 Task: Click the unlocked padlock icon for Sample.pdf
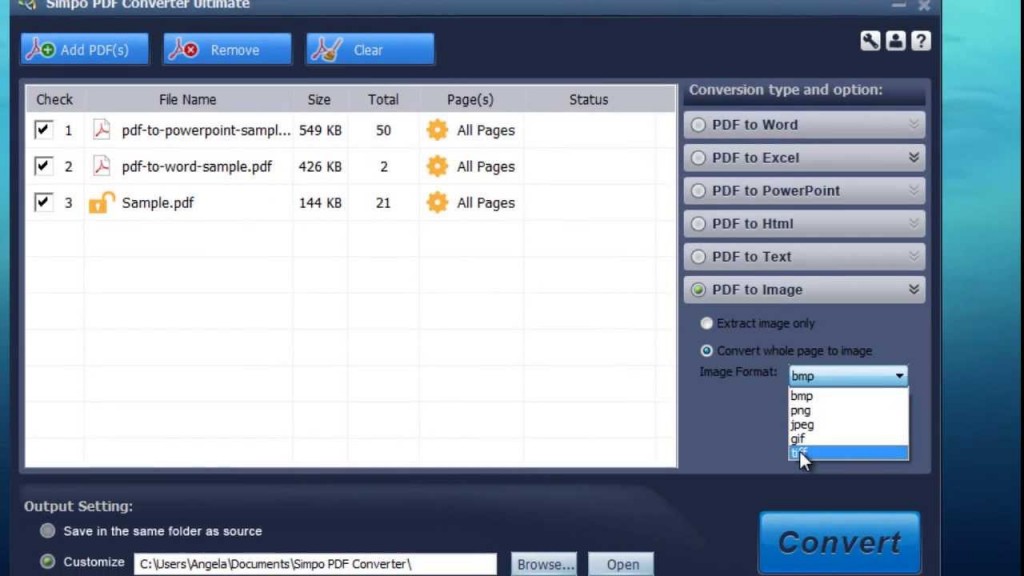coord(101,202)
